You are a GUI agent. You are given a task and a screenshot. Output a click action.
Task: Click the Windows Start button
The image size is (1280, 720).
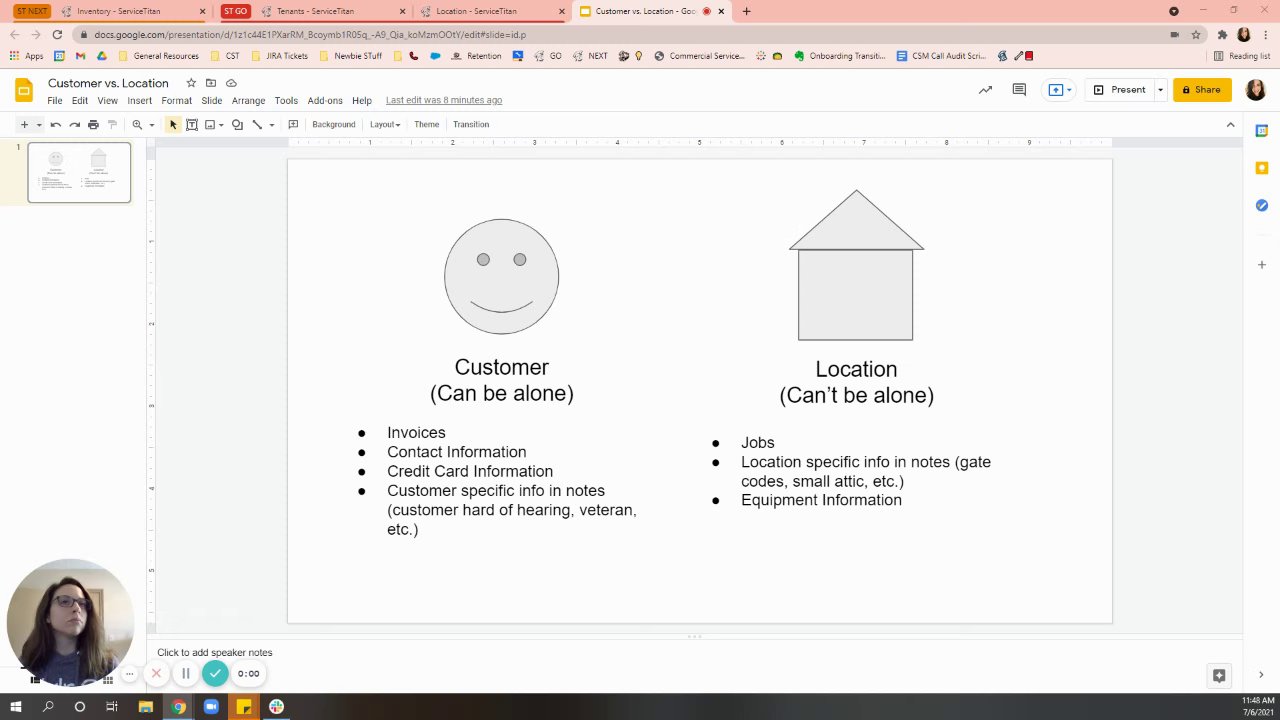[16, 707]
